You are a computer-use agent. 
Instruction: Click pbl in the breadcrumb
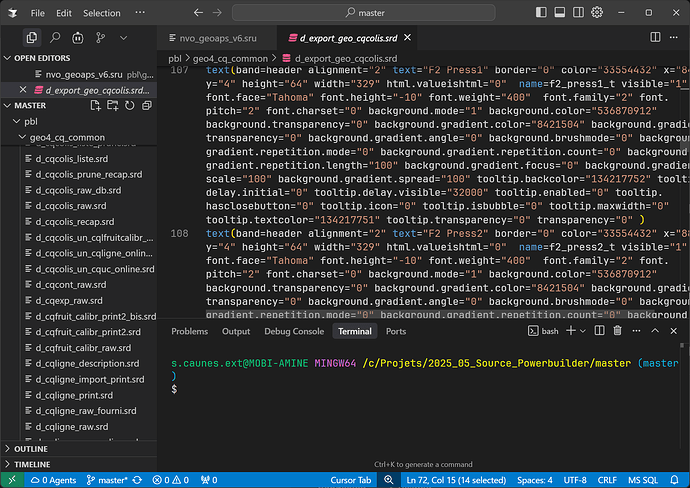[175, 59]
